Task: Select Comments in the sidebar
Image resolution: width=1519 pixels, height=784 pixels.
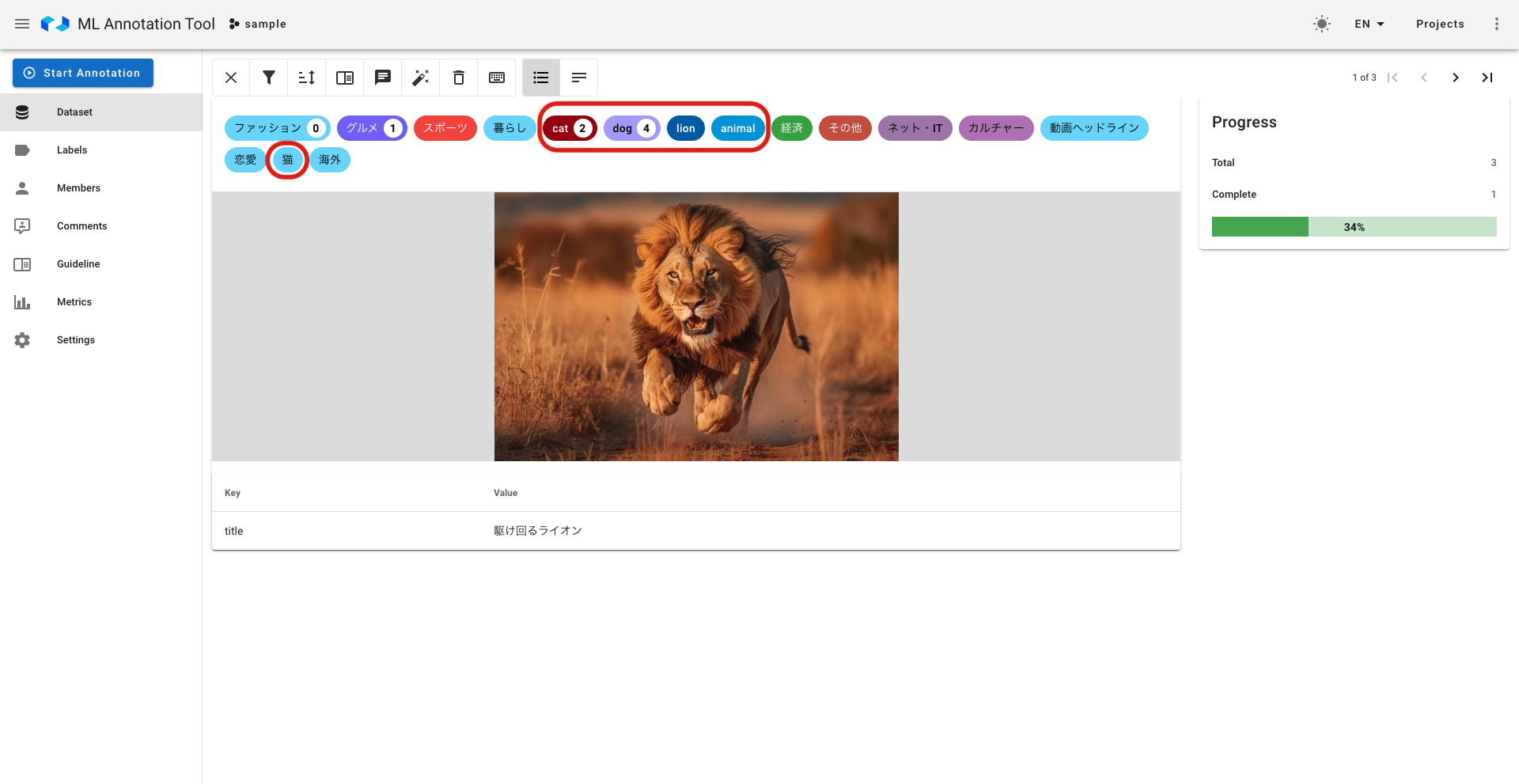Action: coord(101,226)
